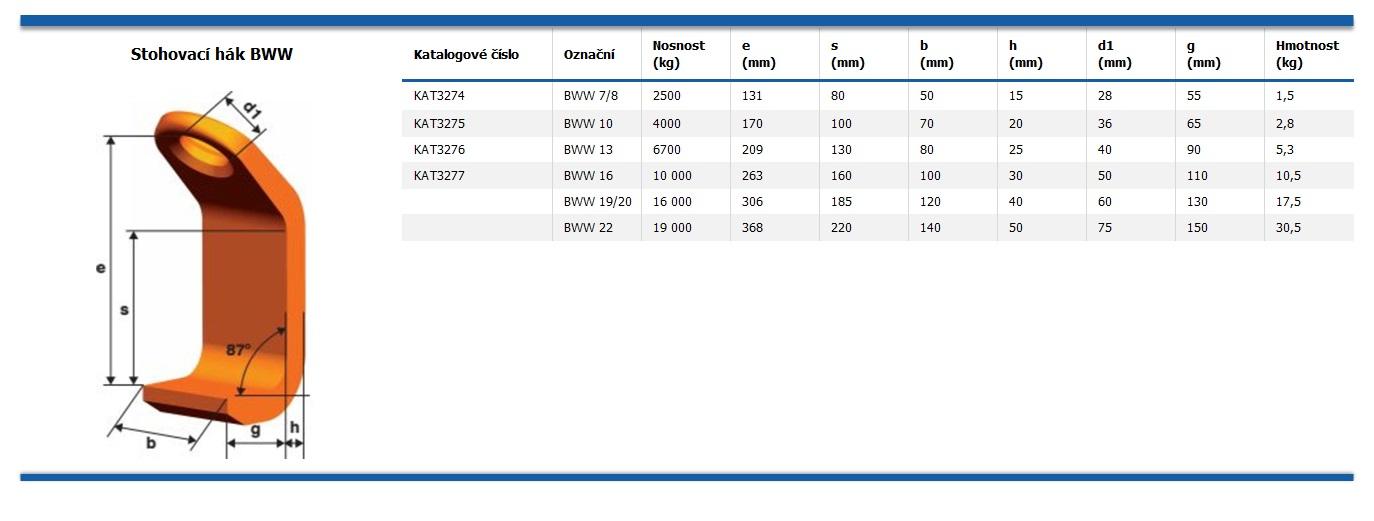Click catalog number KAT3276
This screenshot has width=1374, height=521.
439,150
